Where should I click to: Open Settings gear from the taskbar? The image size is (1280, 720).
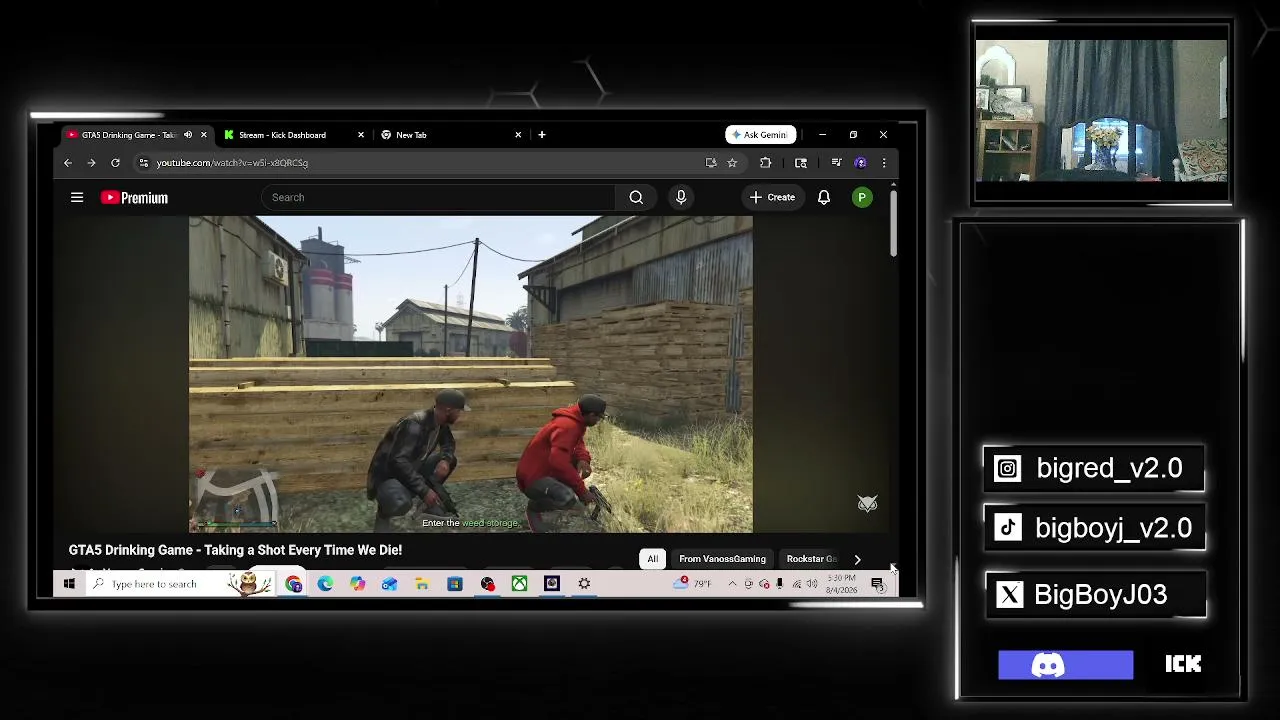584,584
